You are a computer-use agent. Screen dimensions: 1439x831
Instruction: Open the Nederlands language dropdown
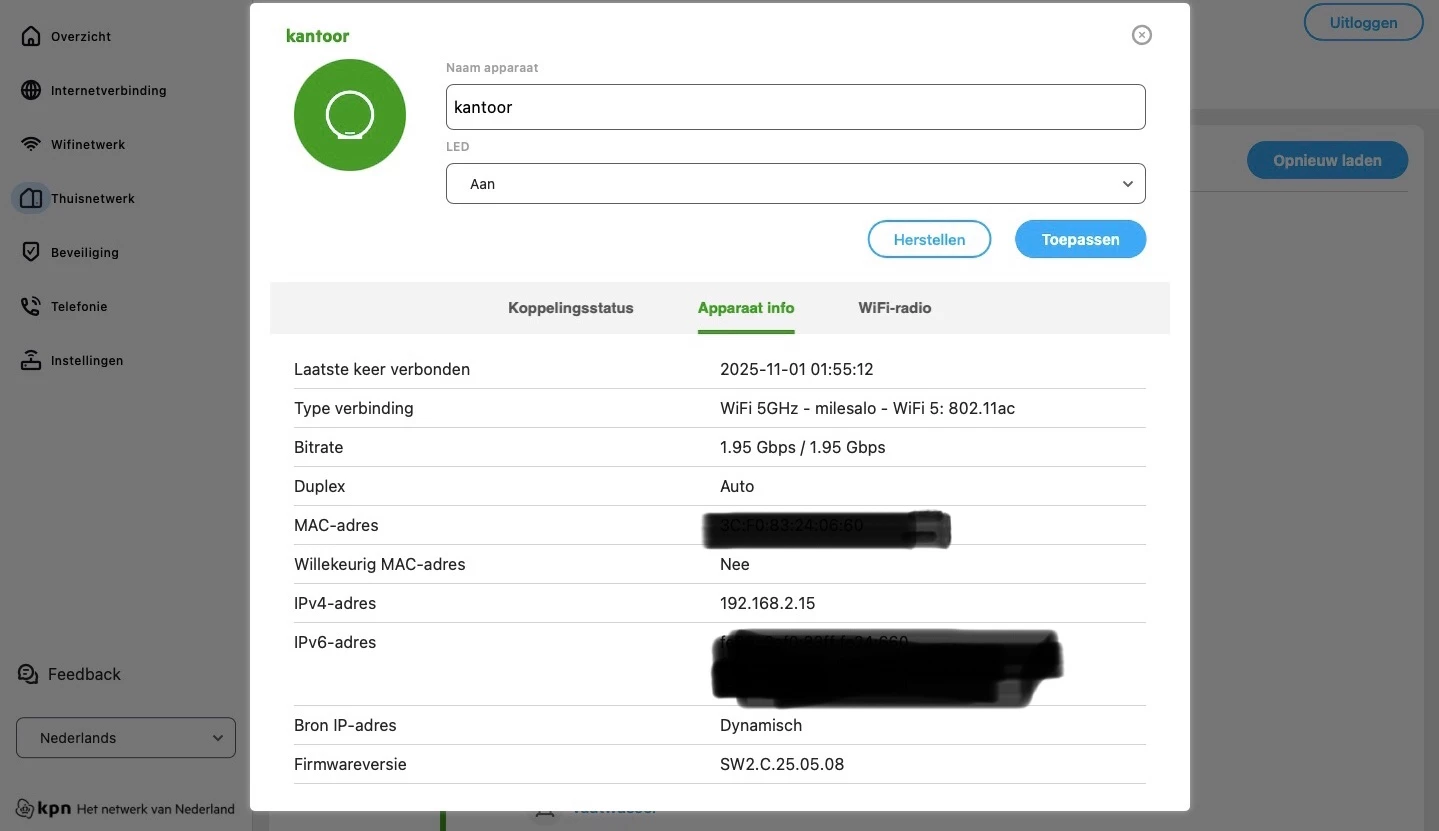coord(126,738)
